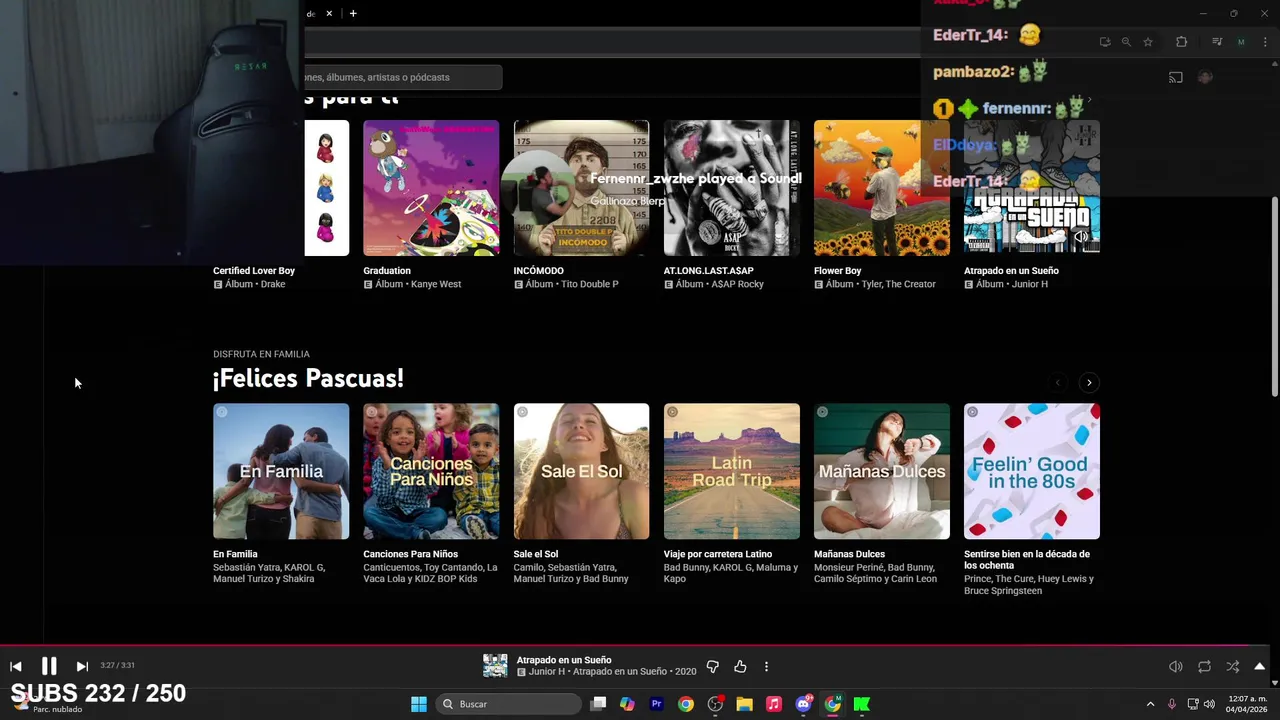Toggle shuffle in the player bar
The height and width of the screenshot is (720, 1280).
[1232, 666]
